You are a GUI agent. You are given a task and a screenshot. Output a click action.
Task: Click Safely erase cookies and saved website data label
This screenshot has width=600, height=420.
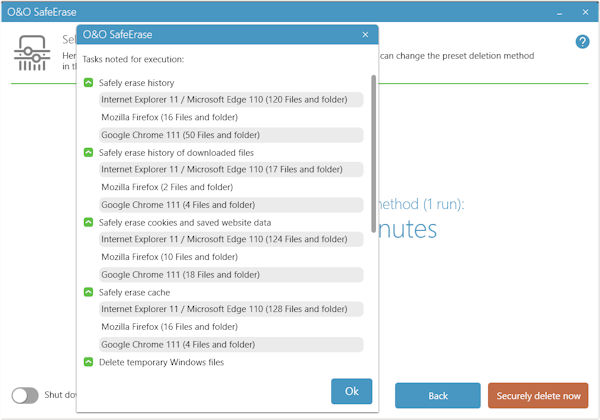(x=185, y=223)
